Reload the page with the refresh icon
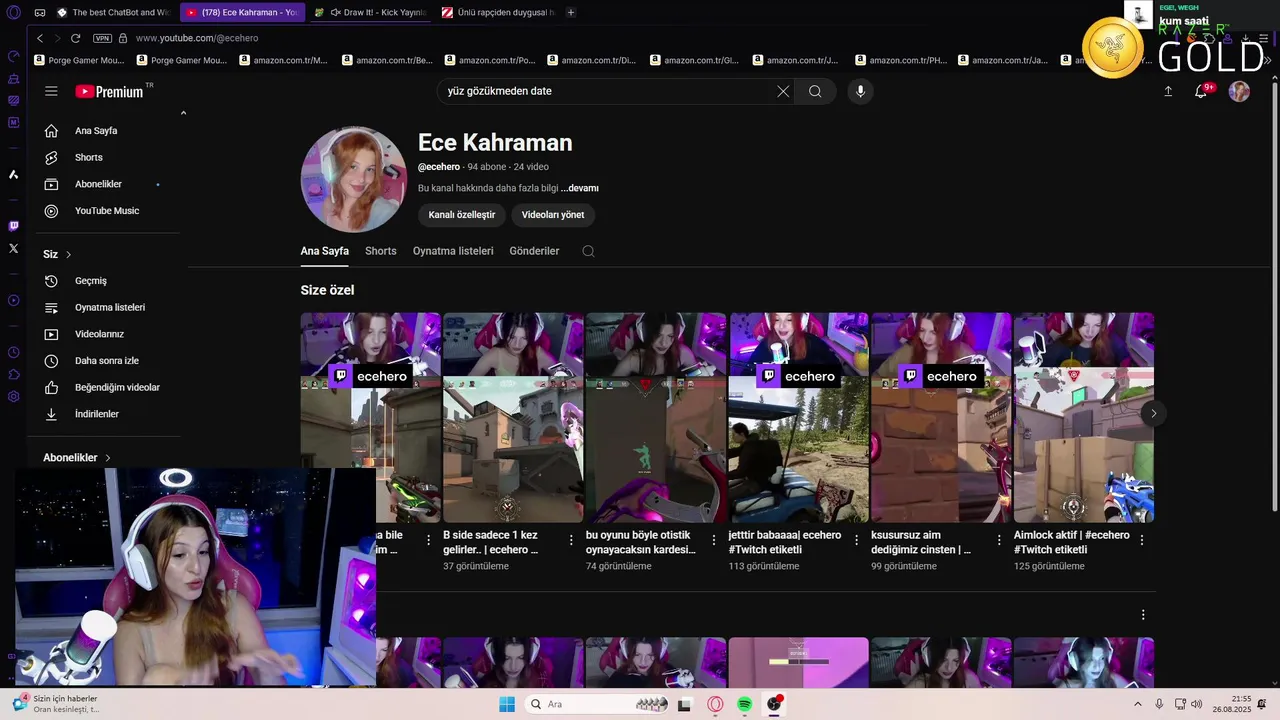 tap(75, 38)
